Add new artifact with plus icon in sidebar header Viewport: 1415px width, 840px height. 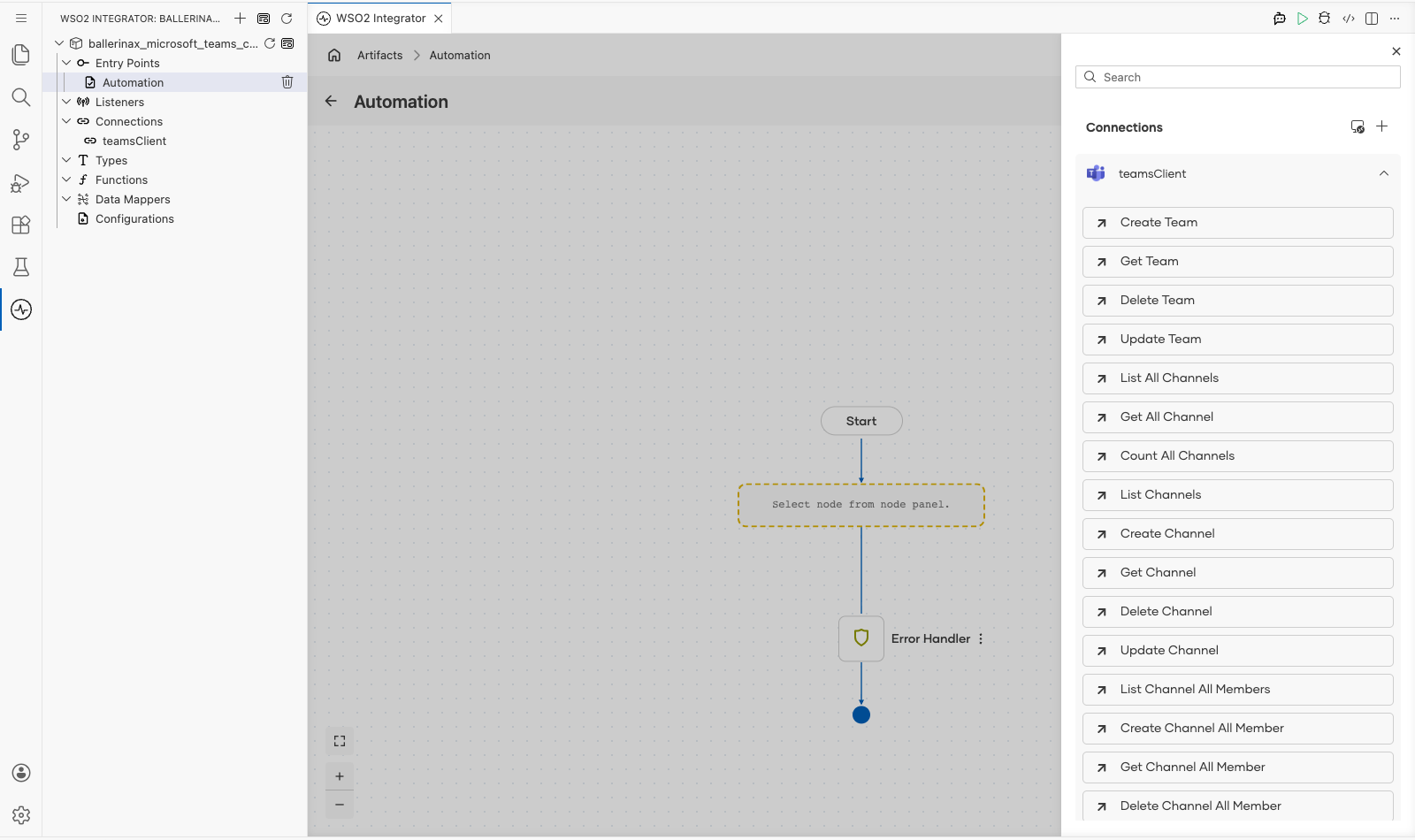click(241, 18)
